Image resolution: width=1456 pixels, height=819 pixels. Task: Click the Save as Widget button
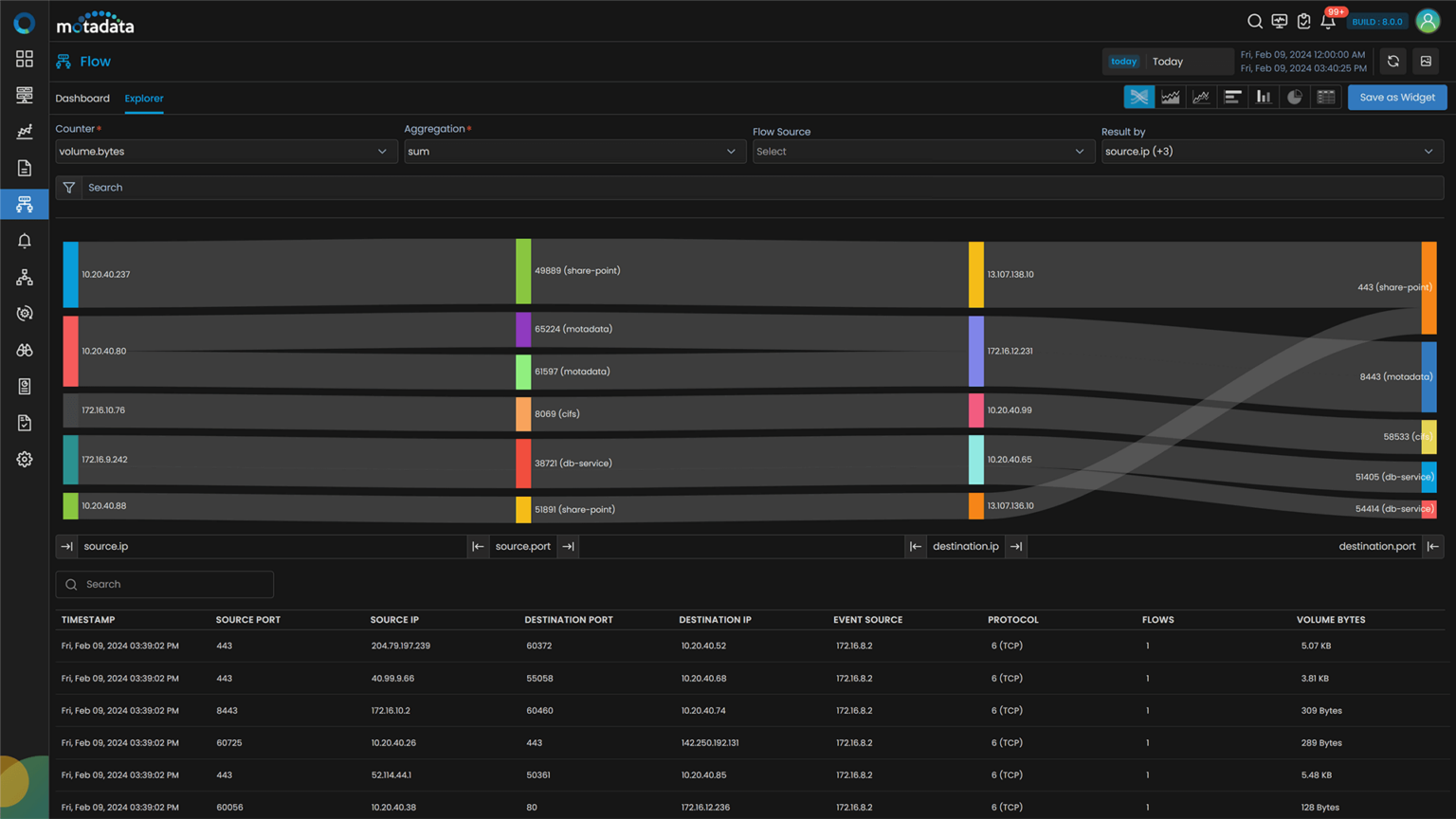[x=1397, y=97]
